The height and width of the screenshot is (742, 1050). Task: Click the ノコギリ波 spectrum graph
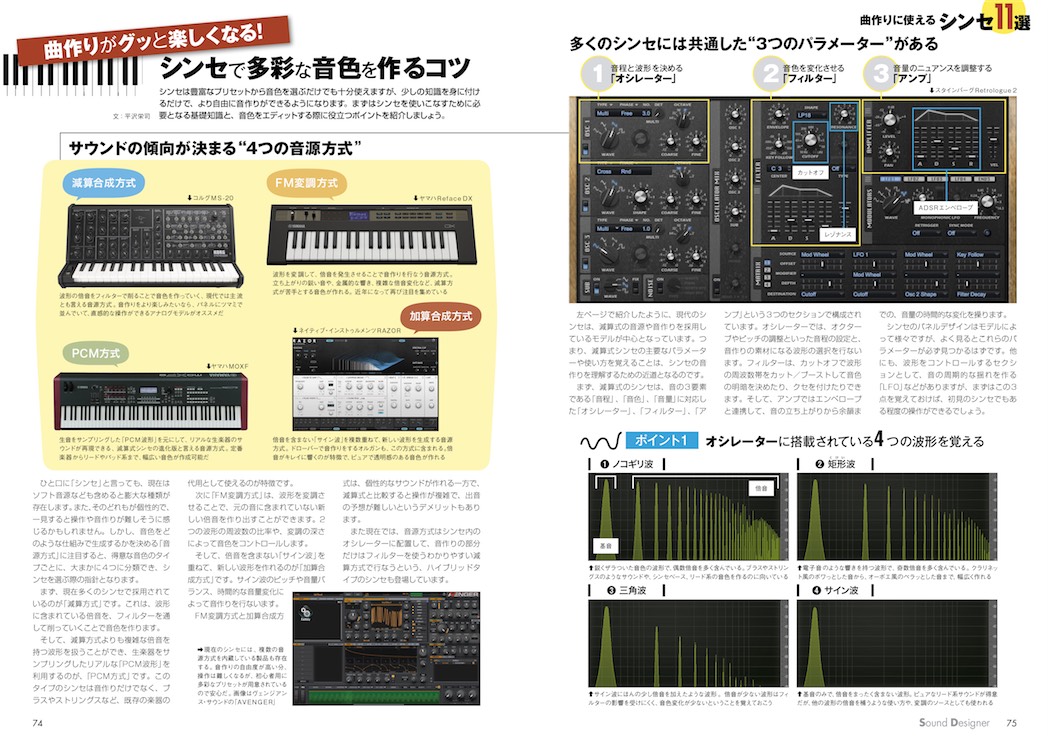[688, 517]
